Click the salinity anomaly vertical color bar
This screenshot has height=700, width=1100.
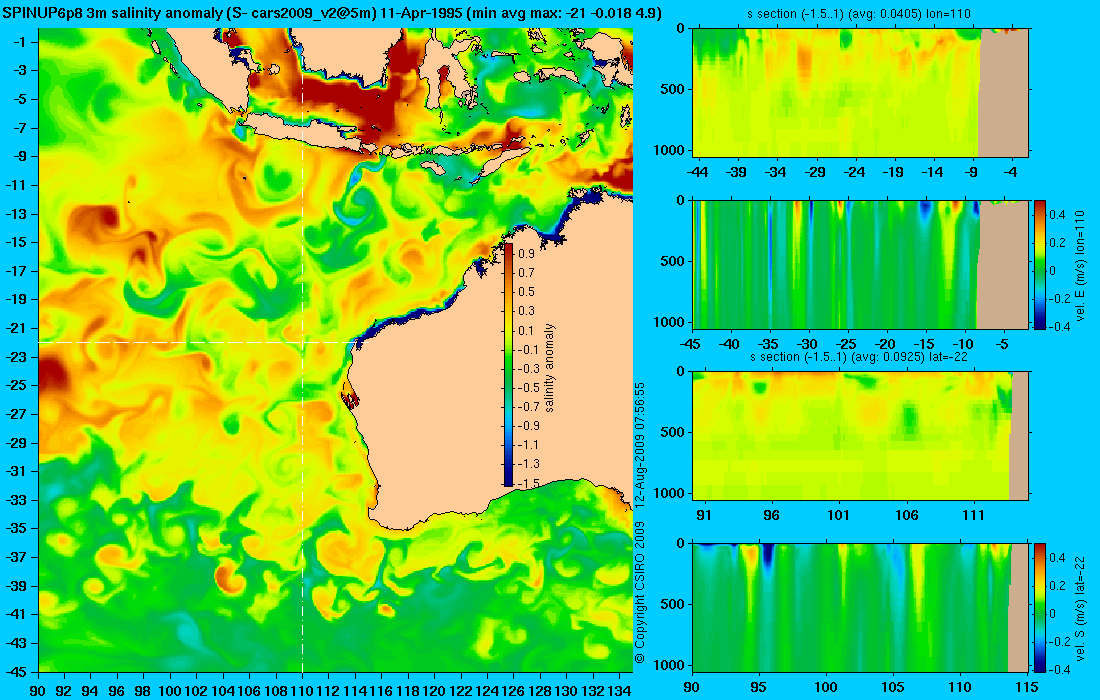509,365
